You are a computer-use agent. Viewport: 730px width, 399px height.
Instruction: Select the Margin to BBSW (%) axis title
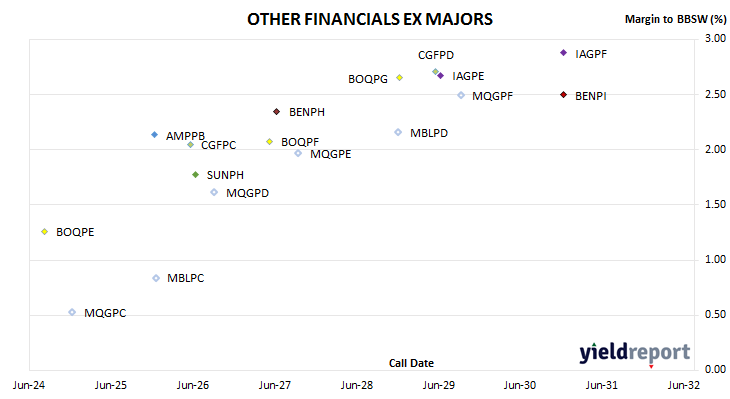pyautogui.click(x=675, y=19)
